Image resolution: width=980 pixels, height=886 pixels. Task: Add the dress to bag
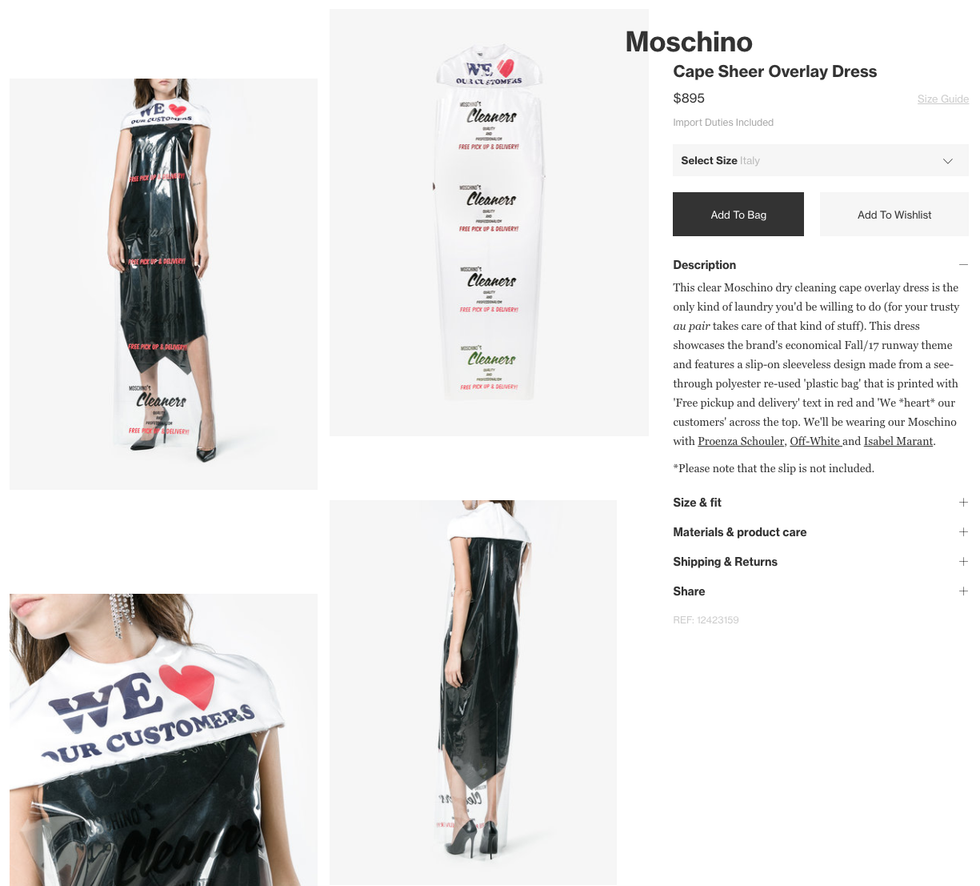click(738, 214)
